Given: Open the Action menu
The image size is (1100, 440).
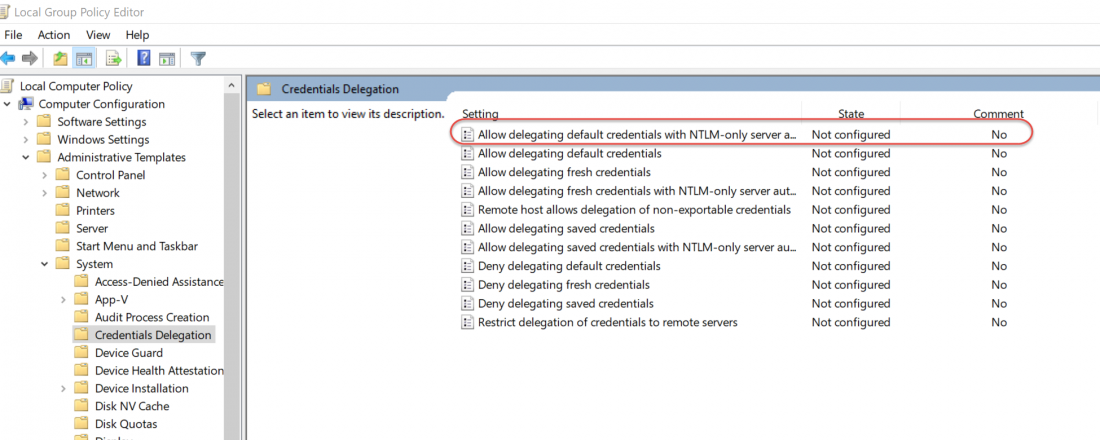Looking at the screenshot, I should [x=54, y=34].
